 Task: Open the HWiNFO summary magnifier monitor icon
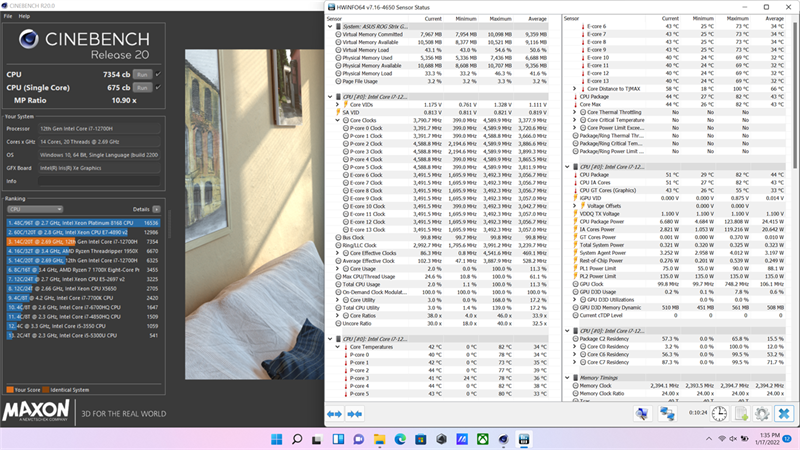642,413
